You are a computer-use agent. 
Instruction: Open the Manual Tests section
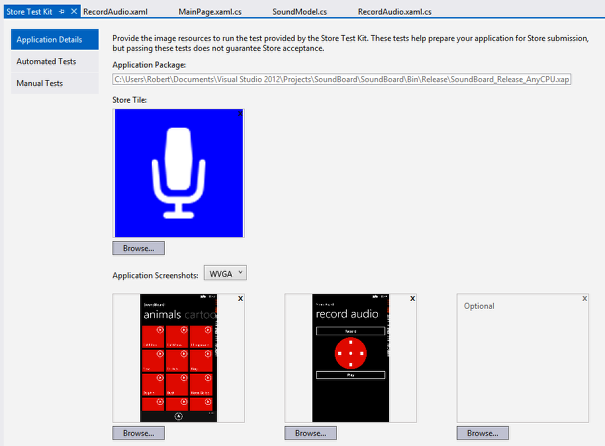click(40, 83)
